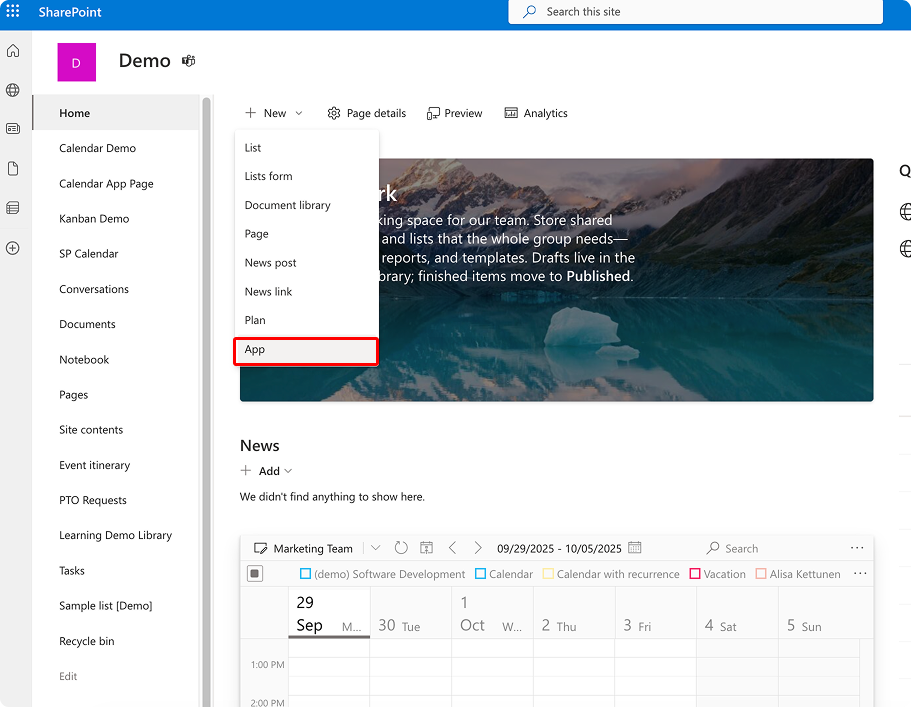Viewport: 911px width, 707px height.
Task: Open the dropdown chevron beside Marketing Team
Action: click(x=376, y=548)
